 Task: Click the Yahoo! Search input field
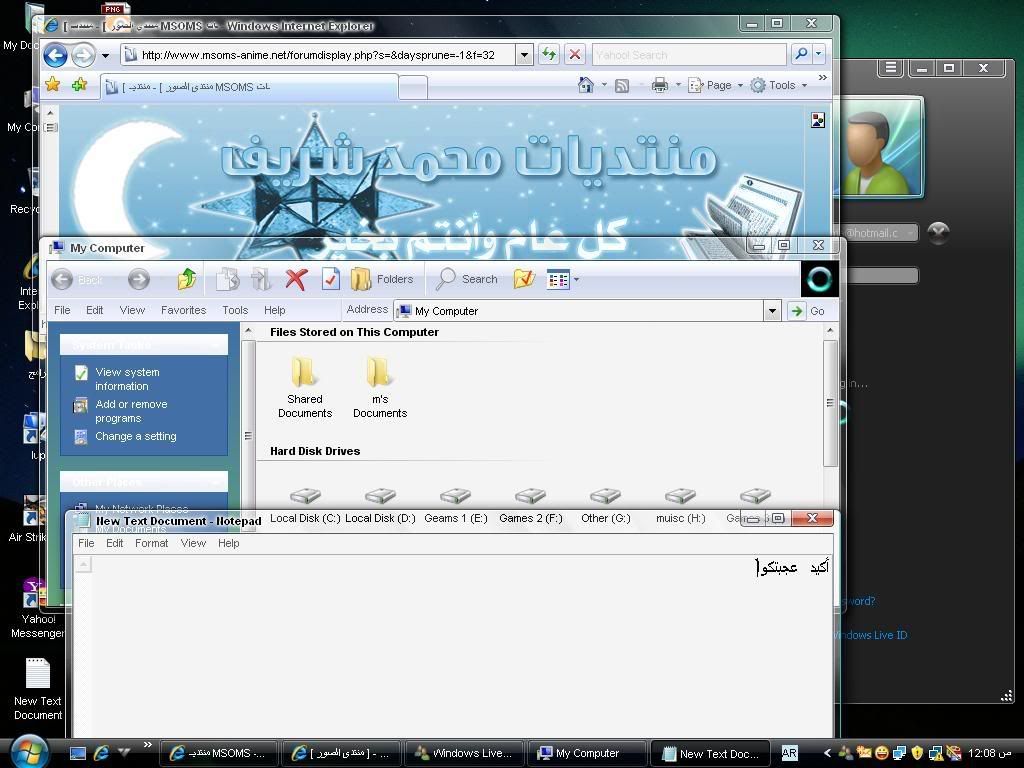pyautogui.click(x=688, y=55)
